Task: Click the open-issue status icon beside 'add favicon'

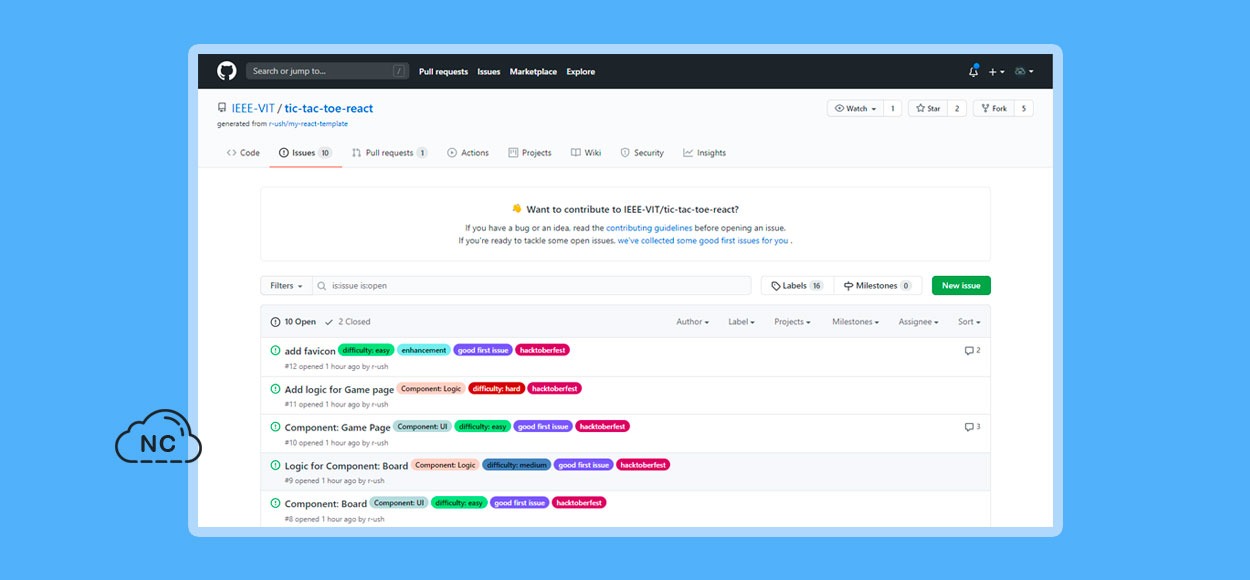Action: [x=275, y=350]
